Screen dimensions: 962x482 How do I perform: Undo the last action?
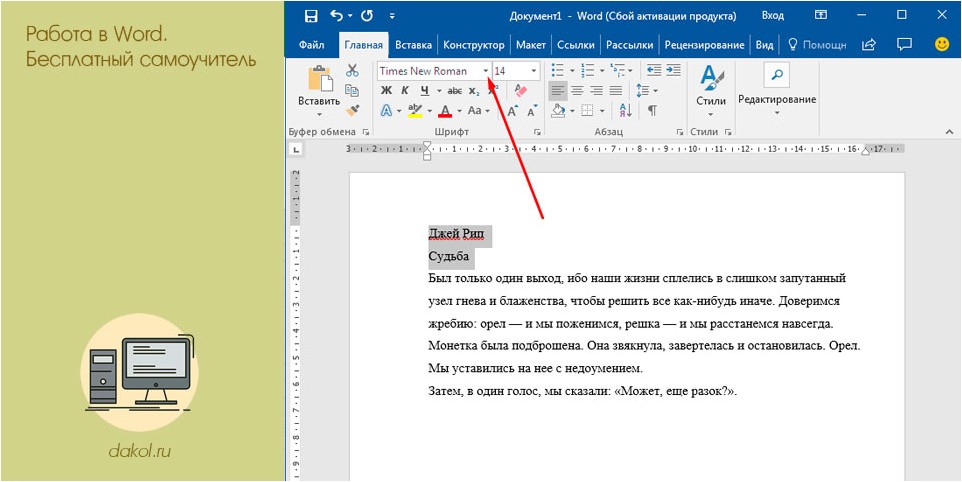[x=336, y=15]
